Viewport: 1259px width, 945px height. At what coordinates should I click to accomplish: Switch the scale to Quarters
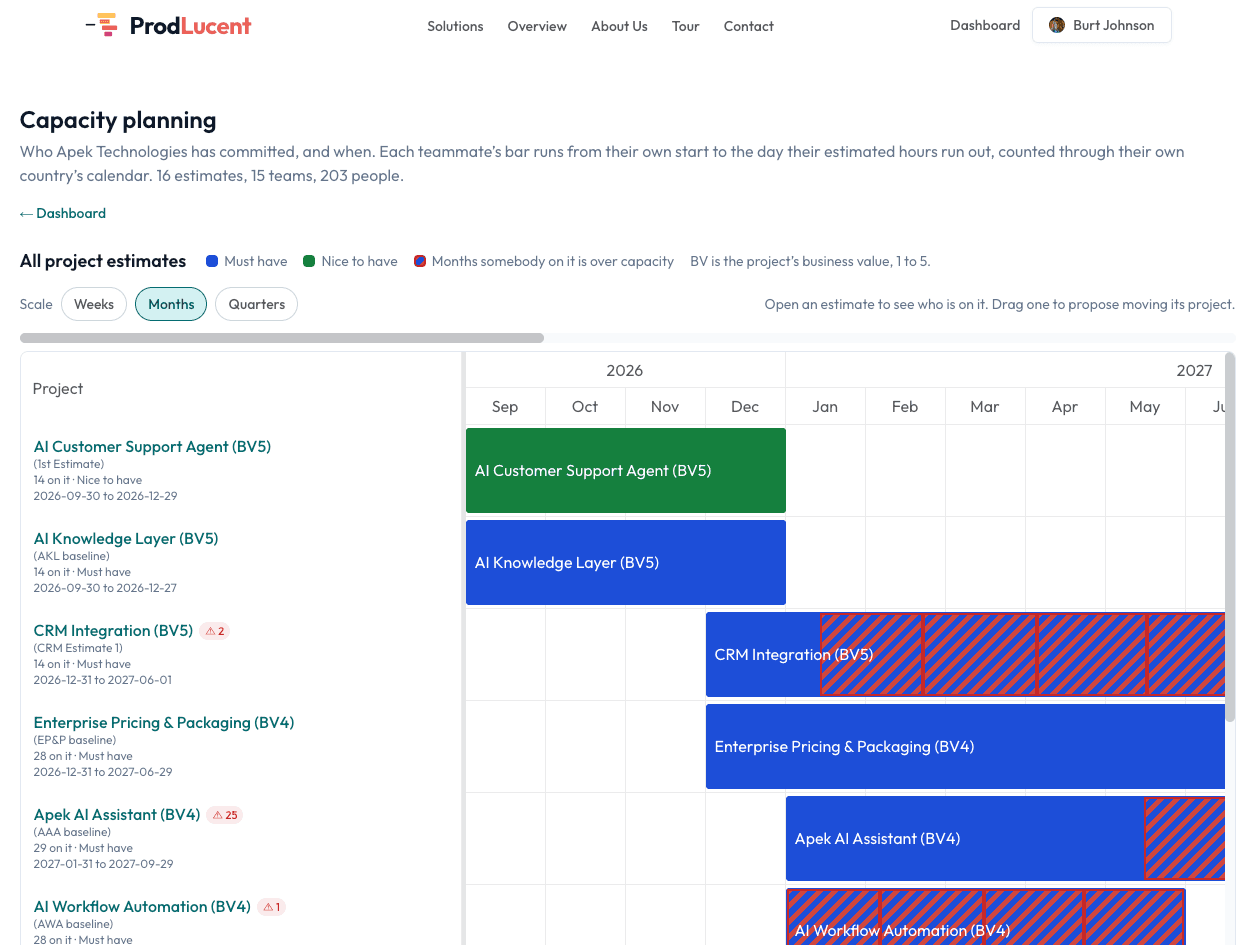pyautogui.click(x=256, y=304)
